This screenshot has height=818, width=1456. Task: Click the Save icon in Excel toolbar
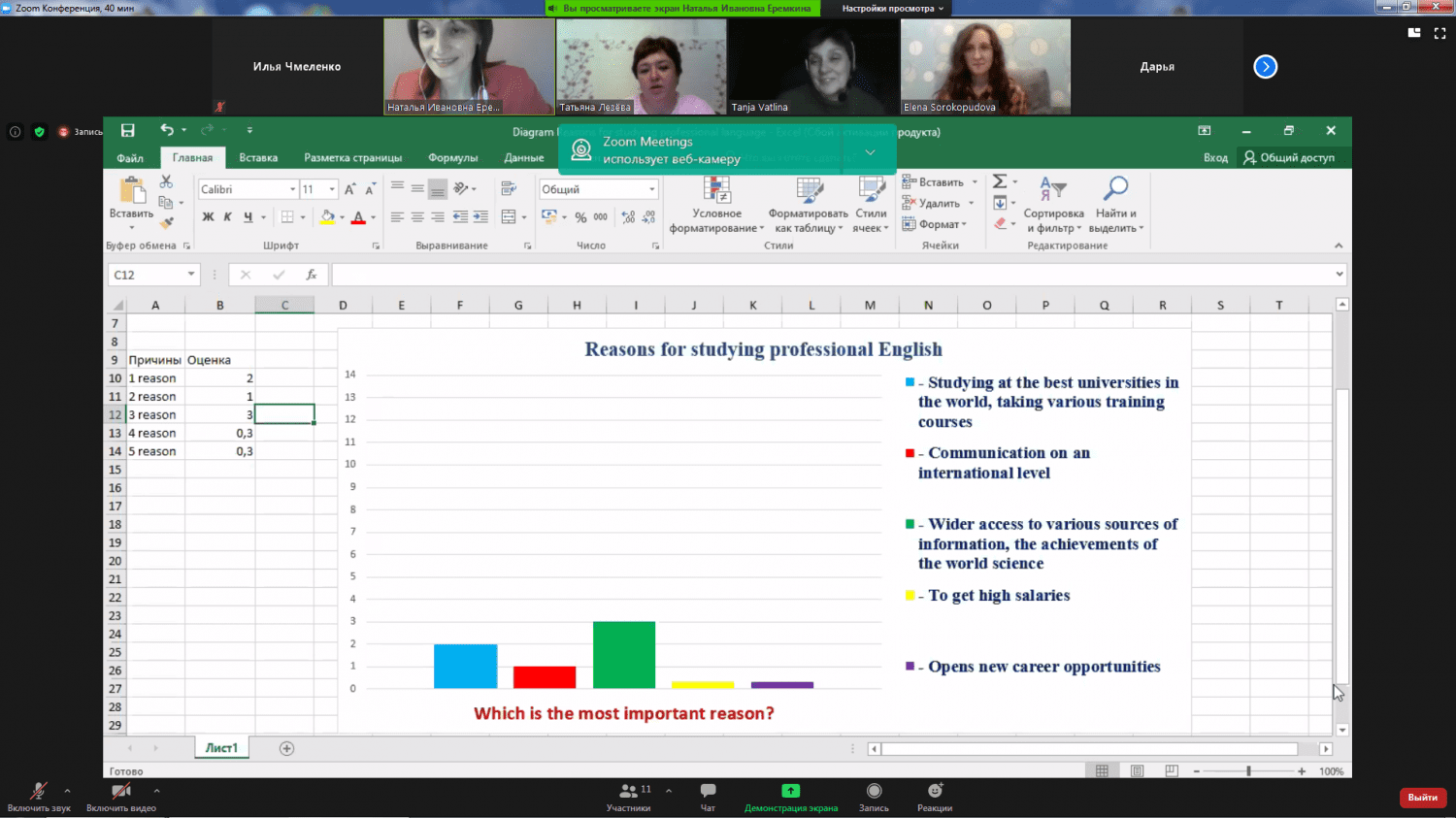tap(127, 130)
